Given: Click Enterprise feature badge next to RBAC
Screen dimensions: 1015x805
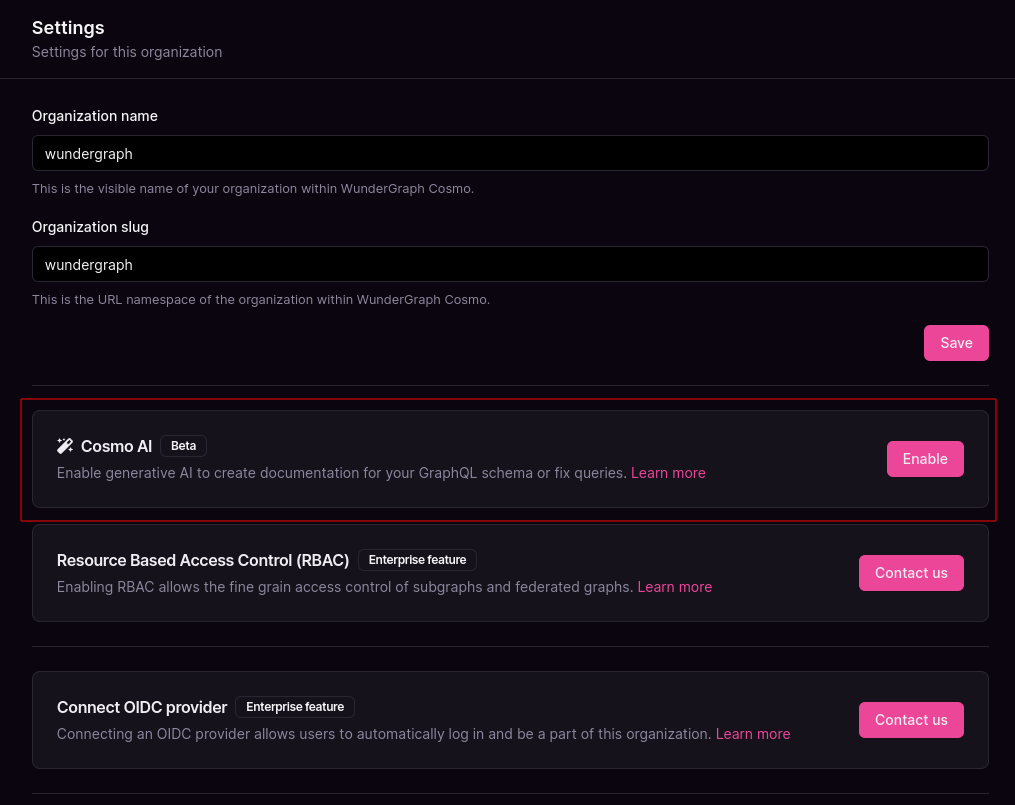Looking at the screenshot, I should coord(418,560).
